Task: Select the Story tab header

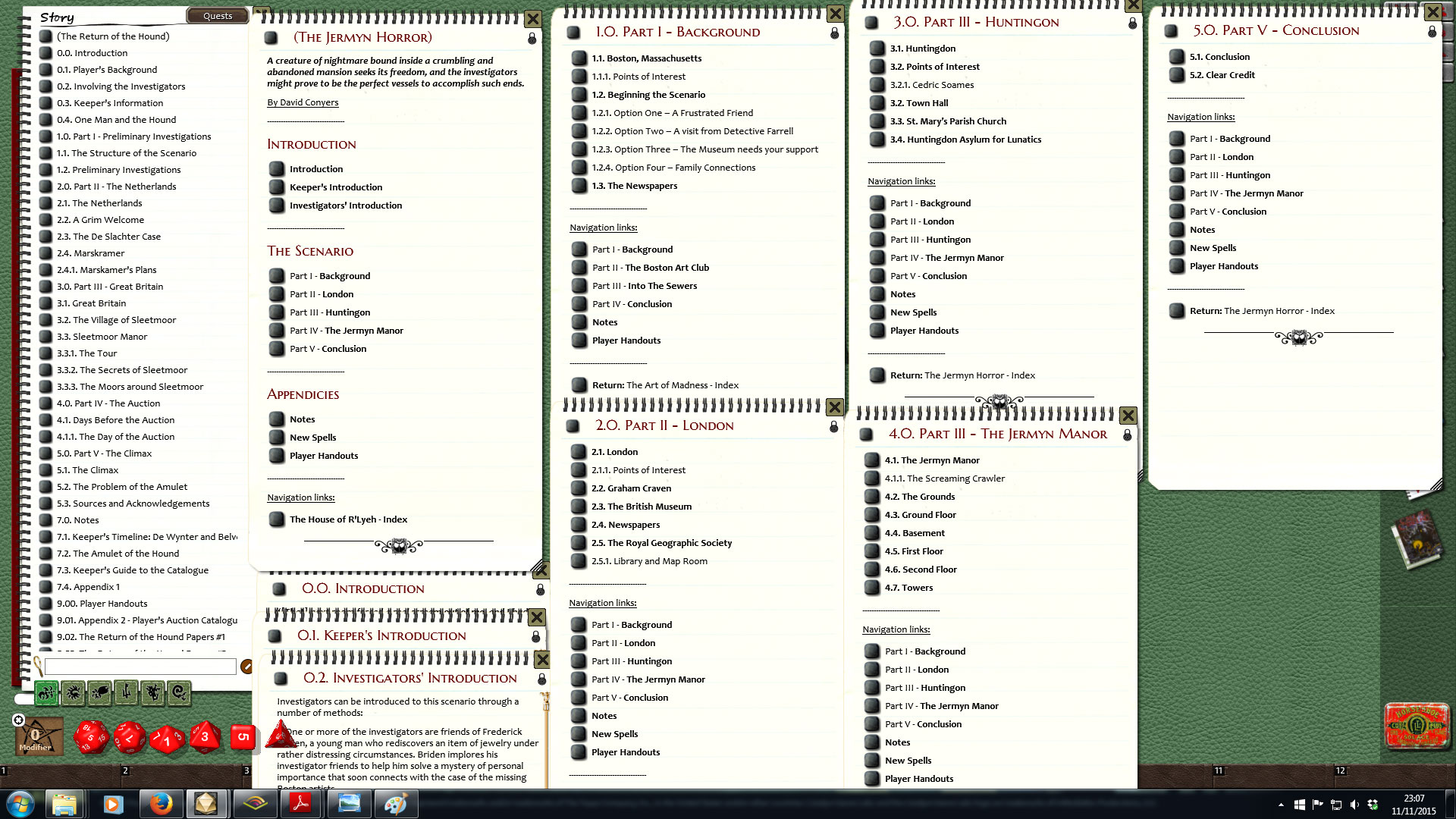Action: pyautogui.click(x=57, y=17)
